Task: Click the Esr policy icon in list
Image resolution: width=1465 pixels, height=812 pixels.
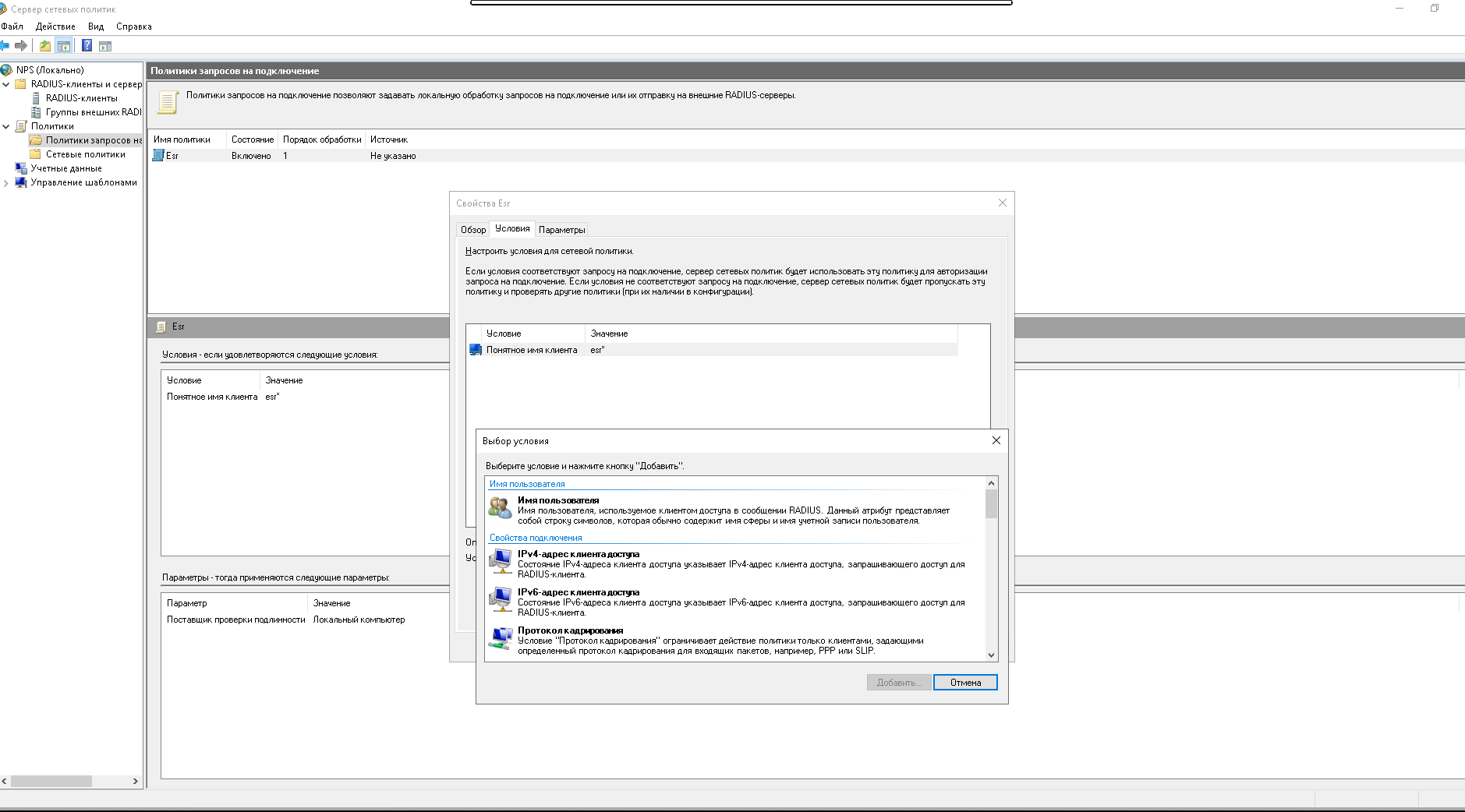Action: [158, 156]
